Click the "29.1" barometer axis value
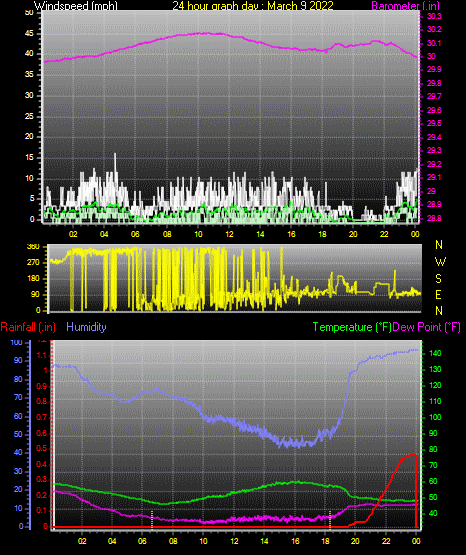The image size is (466, 555). [434, 177]
